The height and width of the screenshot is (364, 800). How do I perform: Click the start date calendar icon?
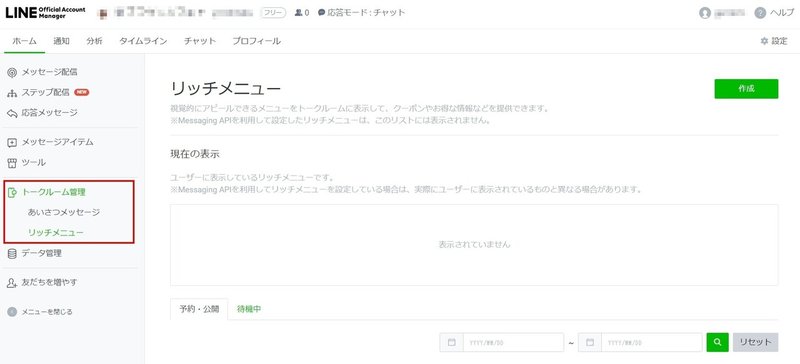(451, 342)
